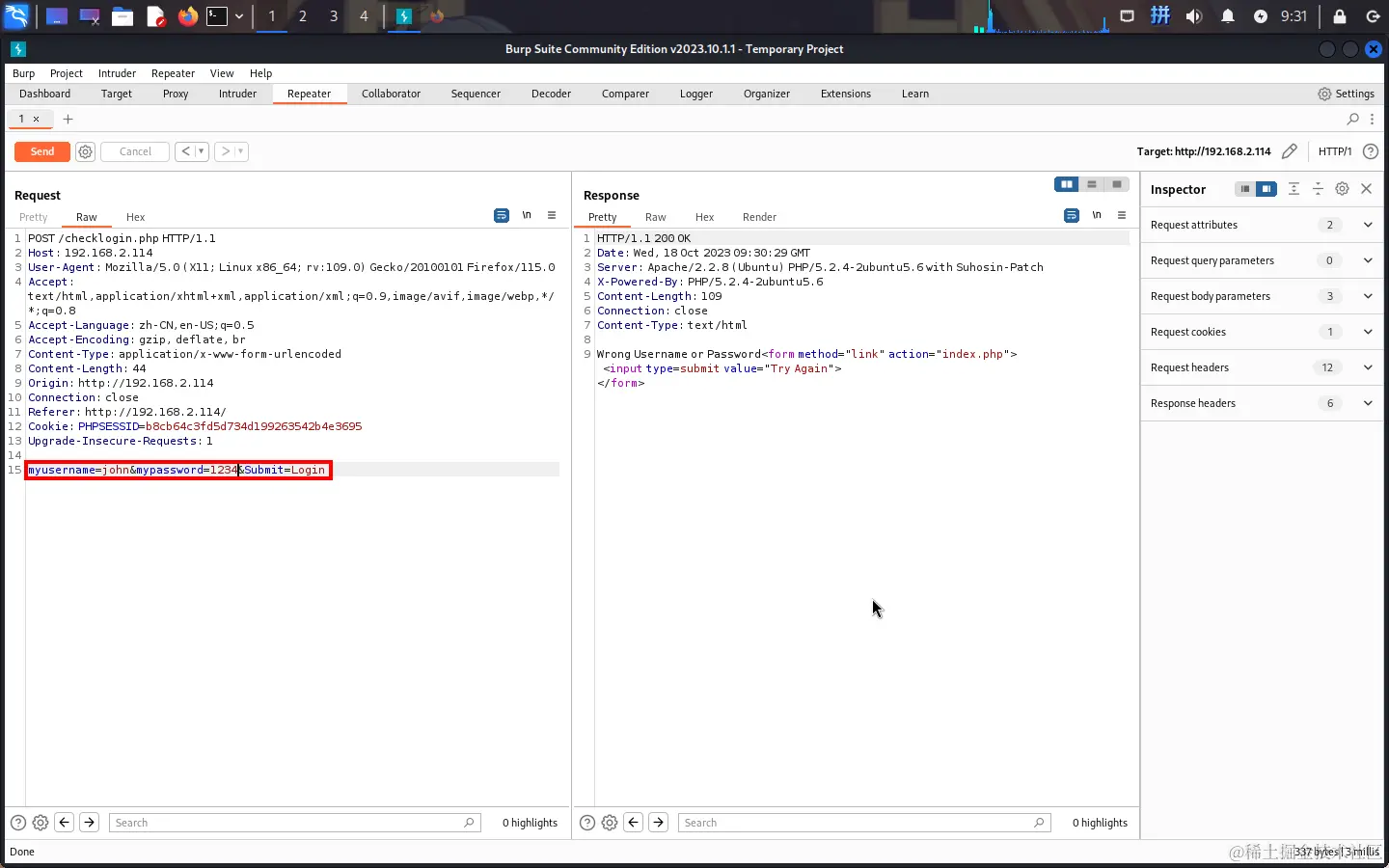Add a new Repeater tab
The height and width of the screenshot is (868, 1389).
pos(68,119)
